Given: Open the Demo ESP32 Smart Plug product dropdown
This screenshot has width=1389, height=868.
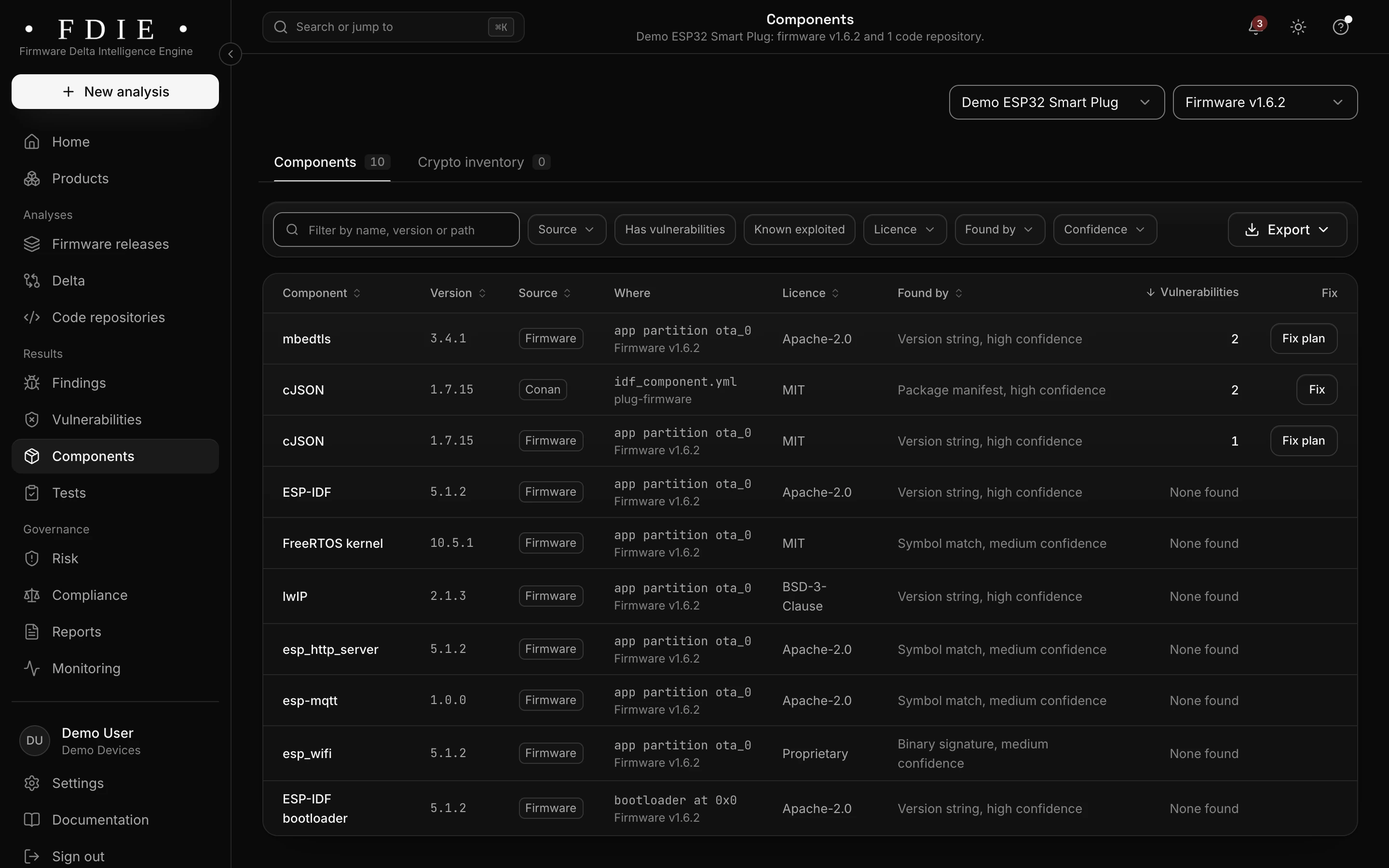Looking at the screenshot, I should [x=1056, y=102].
